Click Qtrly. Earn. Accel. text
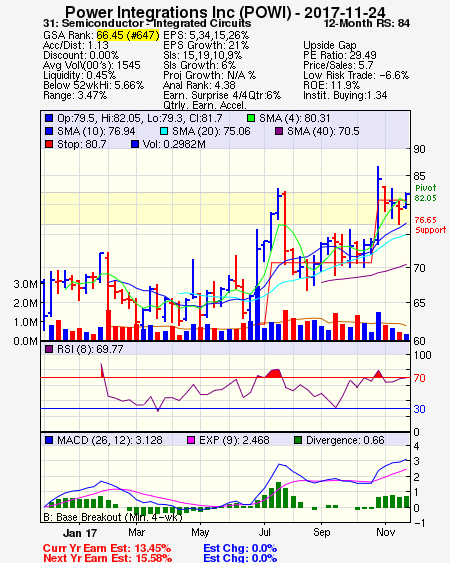Screen dimensions: 450x563 coord(205,105)
